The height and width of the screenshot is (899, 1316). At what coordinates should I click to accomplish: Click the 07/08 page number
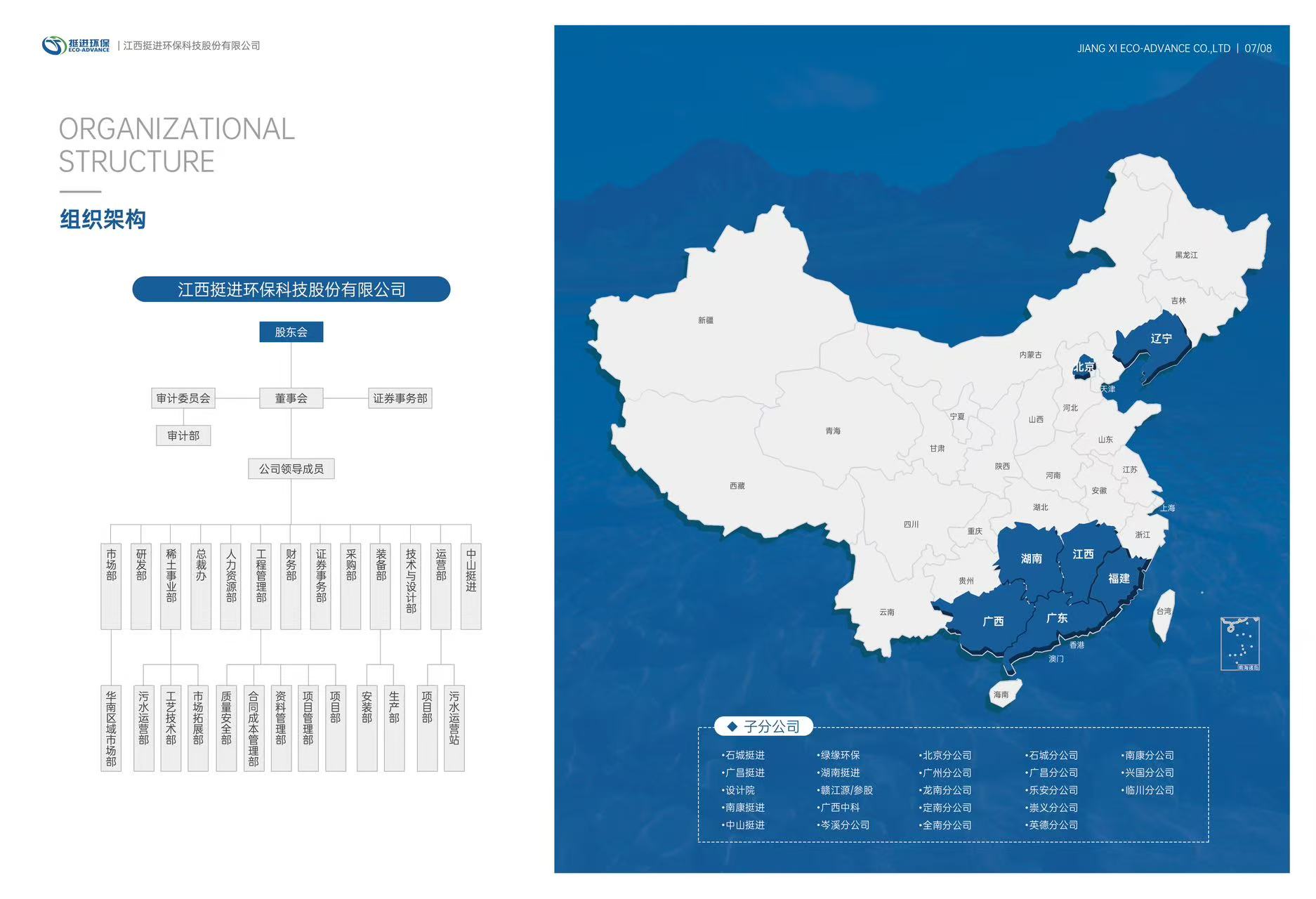point(1258,48)
